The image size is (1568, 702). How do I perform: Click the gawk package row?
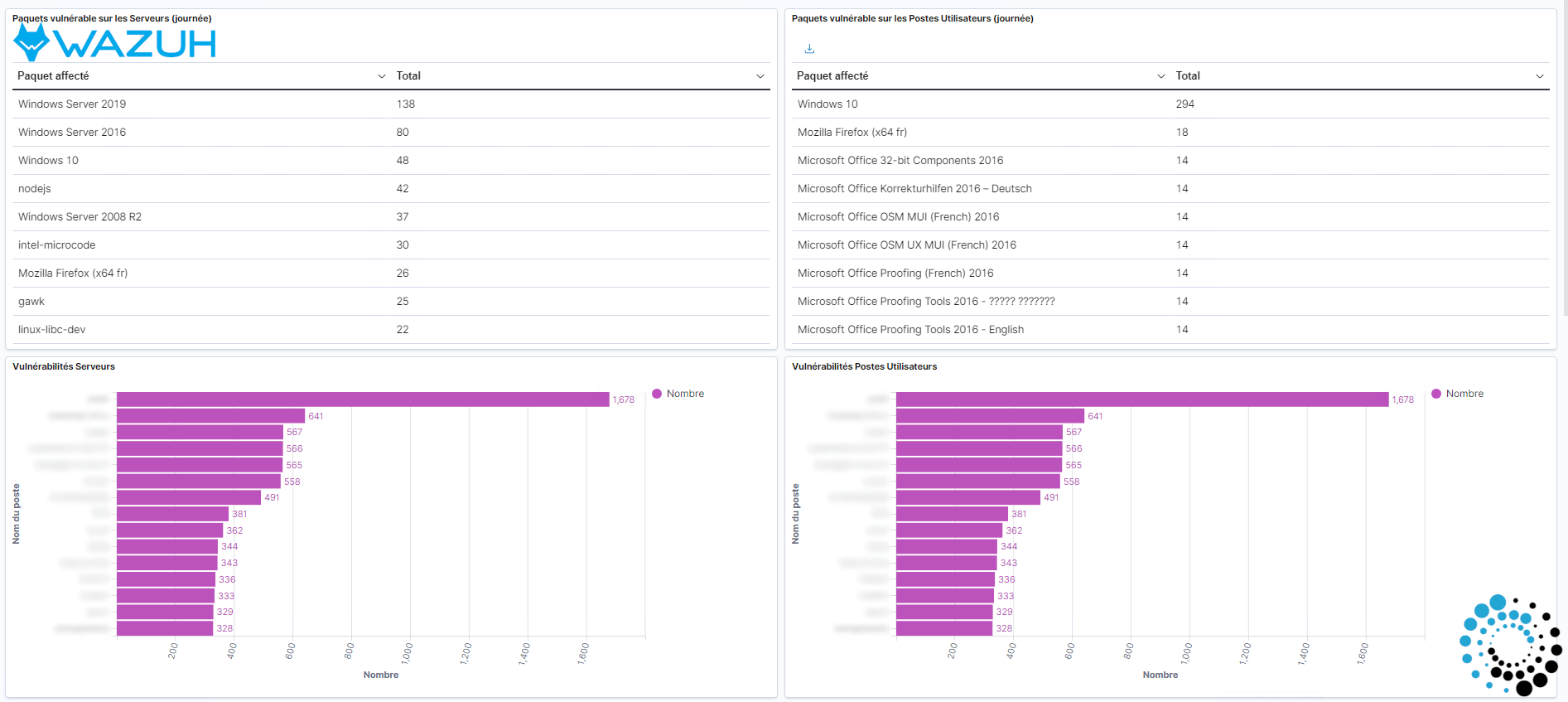pyautogui.click(x=392, y=302)
